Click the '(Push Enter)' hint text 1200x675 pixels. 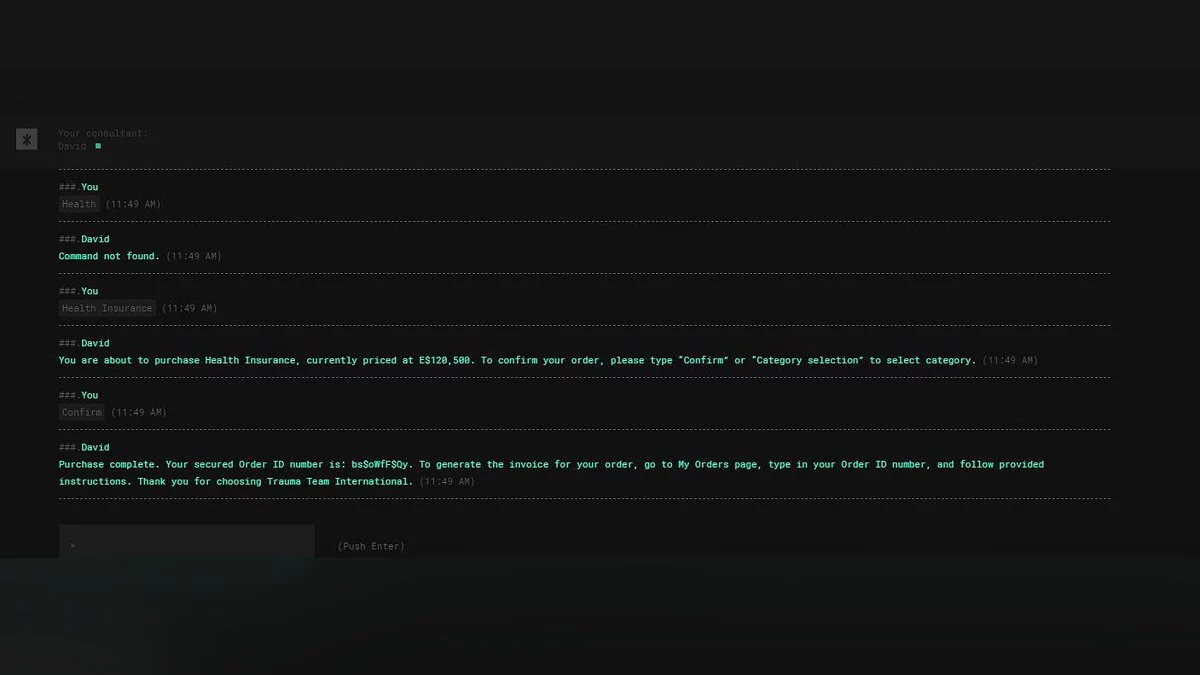click(x=371, y=547)
